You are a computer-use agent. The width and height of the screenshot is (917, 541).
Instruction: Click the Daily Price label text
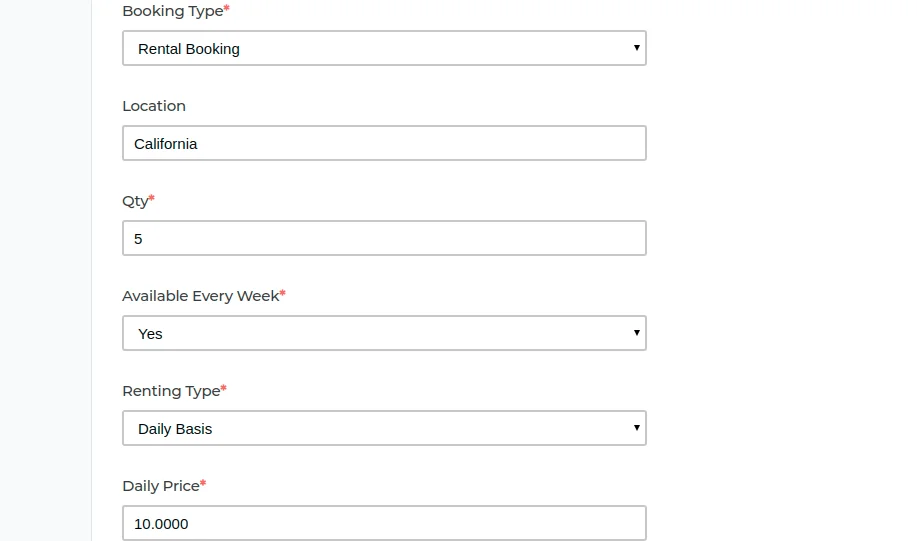tap(161, 486)
